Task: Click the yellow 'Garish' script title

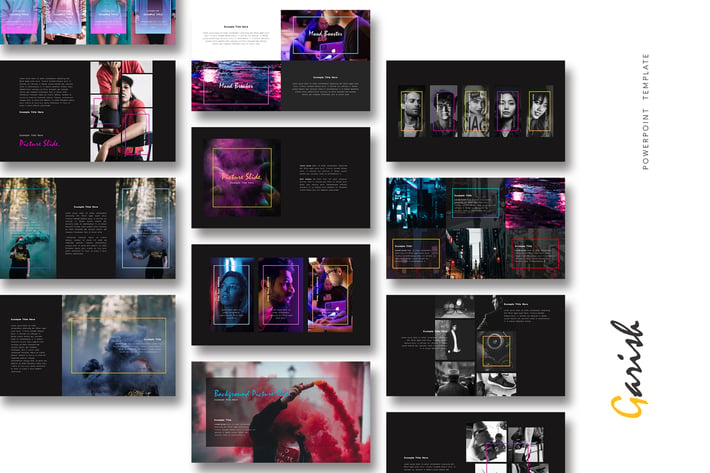Action: (x=627, y=368)
